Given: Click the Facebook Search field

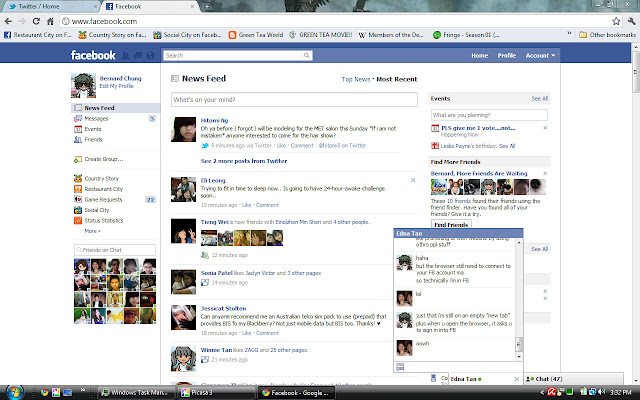Looking at the screenshot, I should coord(233,56).
